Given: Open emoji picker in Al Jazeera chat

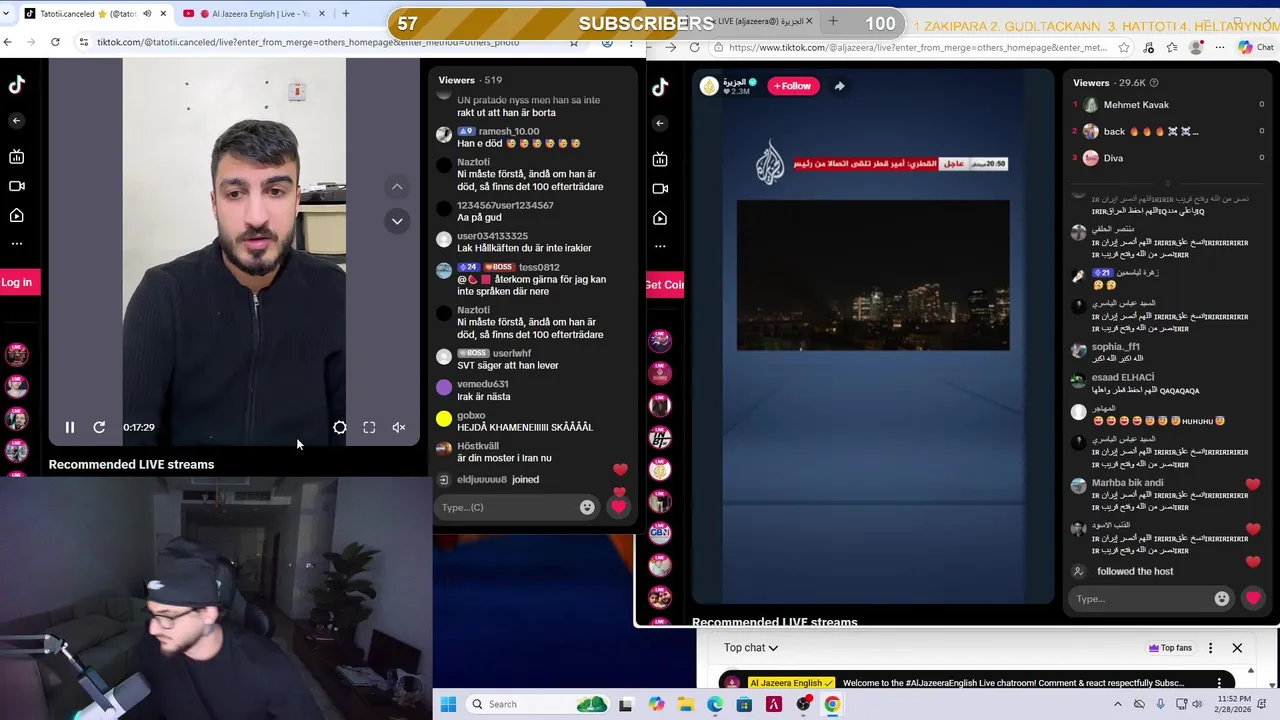Looking at the screenshot, I should click(x=1222, y=599).
